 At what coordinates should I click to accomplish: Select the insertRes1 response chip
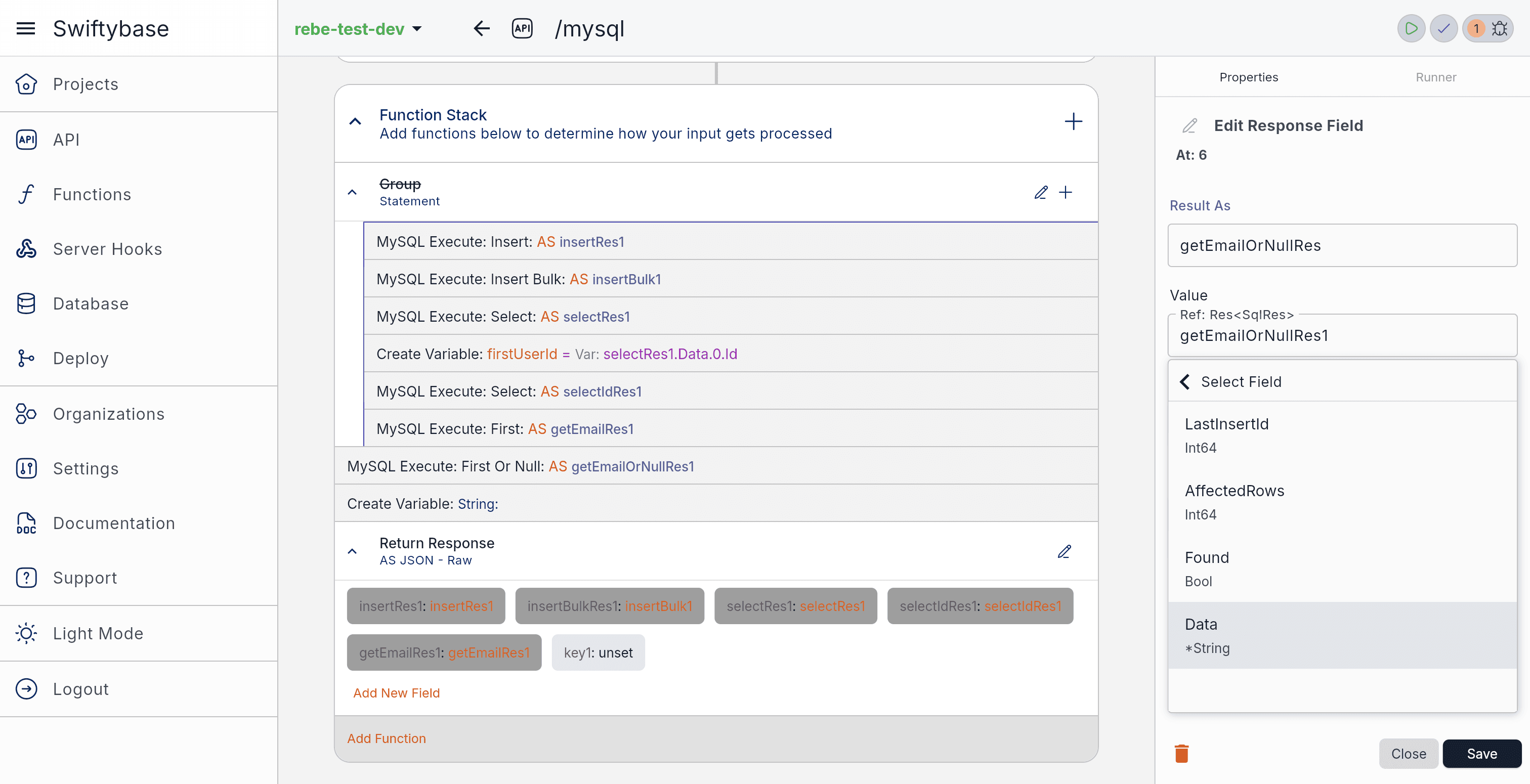pyautogui.click(x=426, y=606)
